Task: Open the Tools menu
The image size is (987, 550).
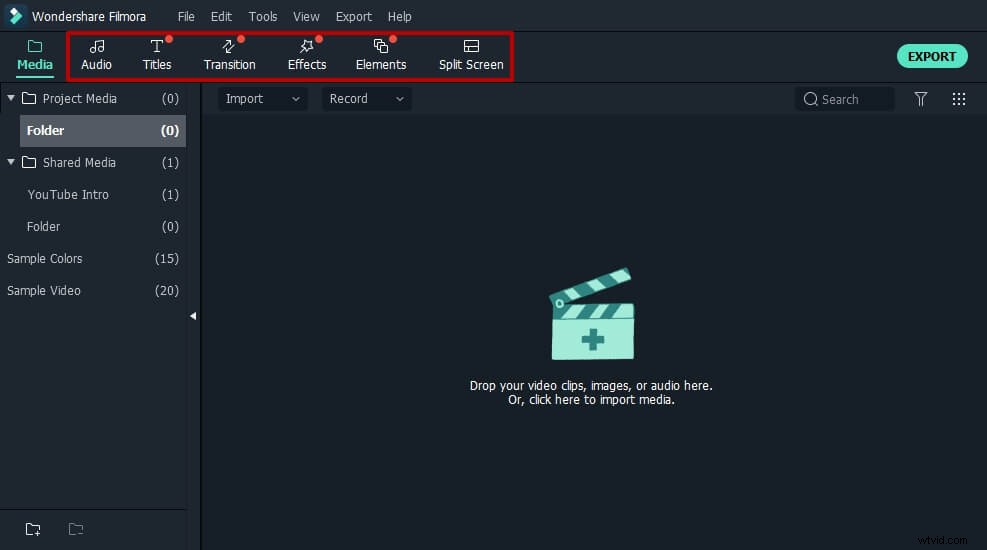Action: pos(262,16)
